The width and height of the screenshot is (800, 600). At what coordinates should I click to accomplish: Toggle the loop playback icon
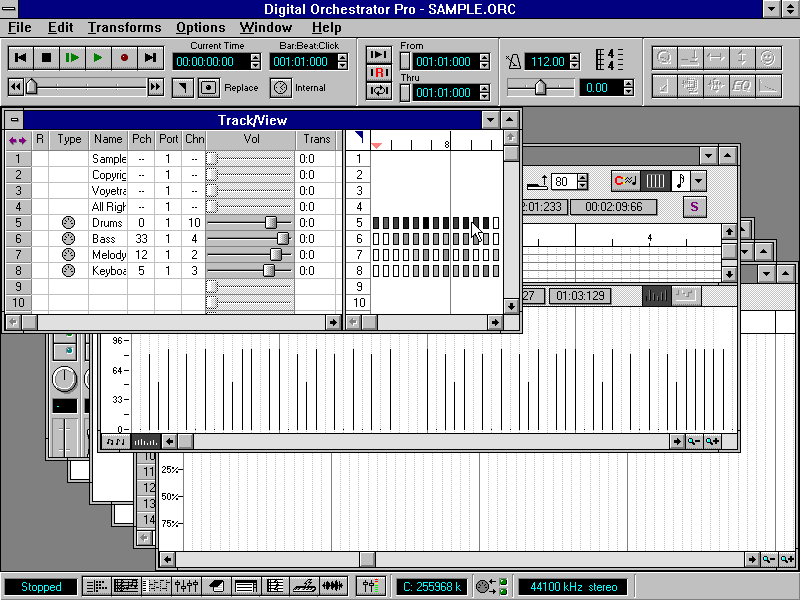pyautogui.click(x=379, y=91)
